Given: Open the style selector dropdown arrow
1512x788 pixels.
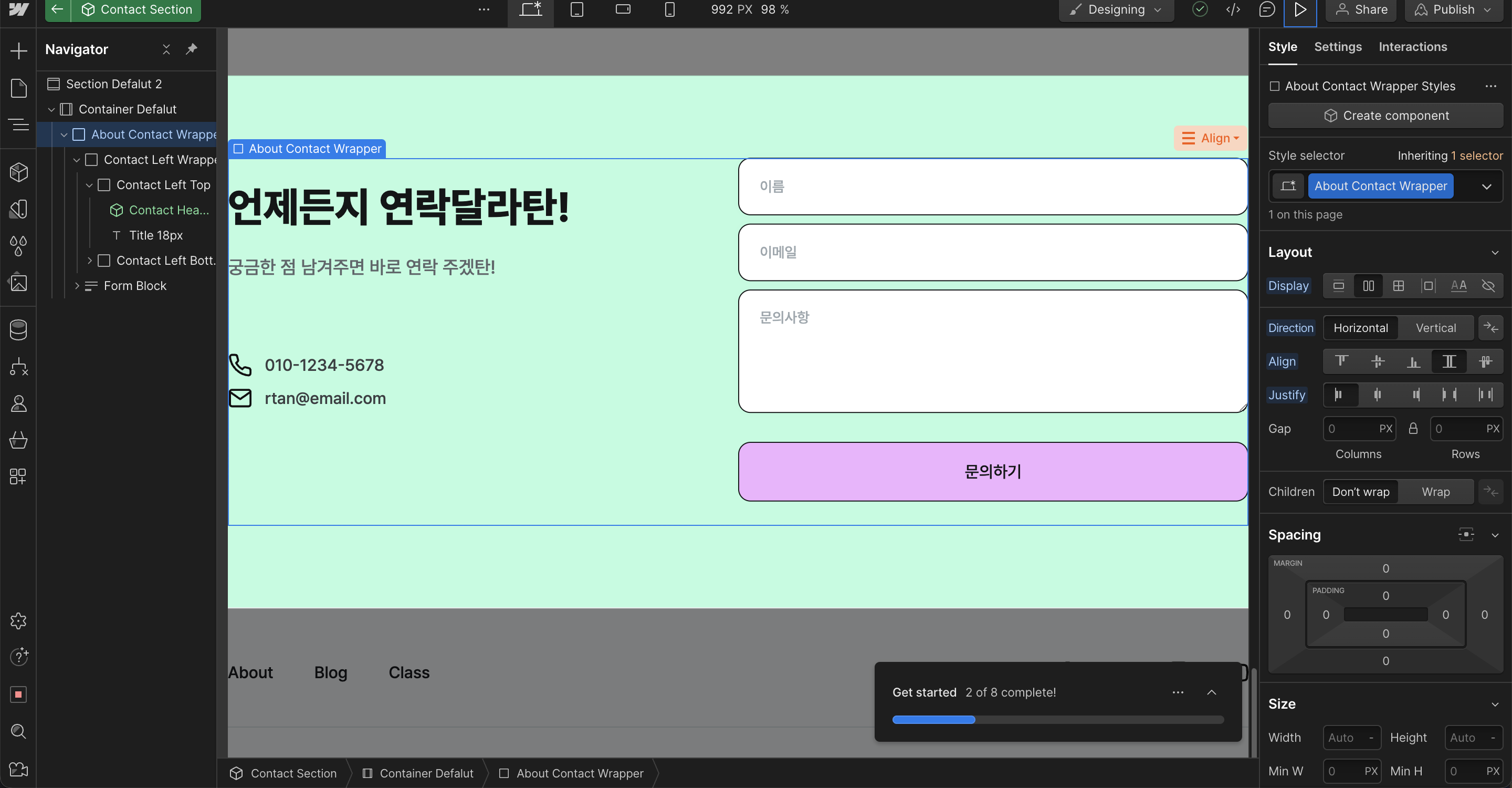Looking at the screenshot, I should (1486, 186).
